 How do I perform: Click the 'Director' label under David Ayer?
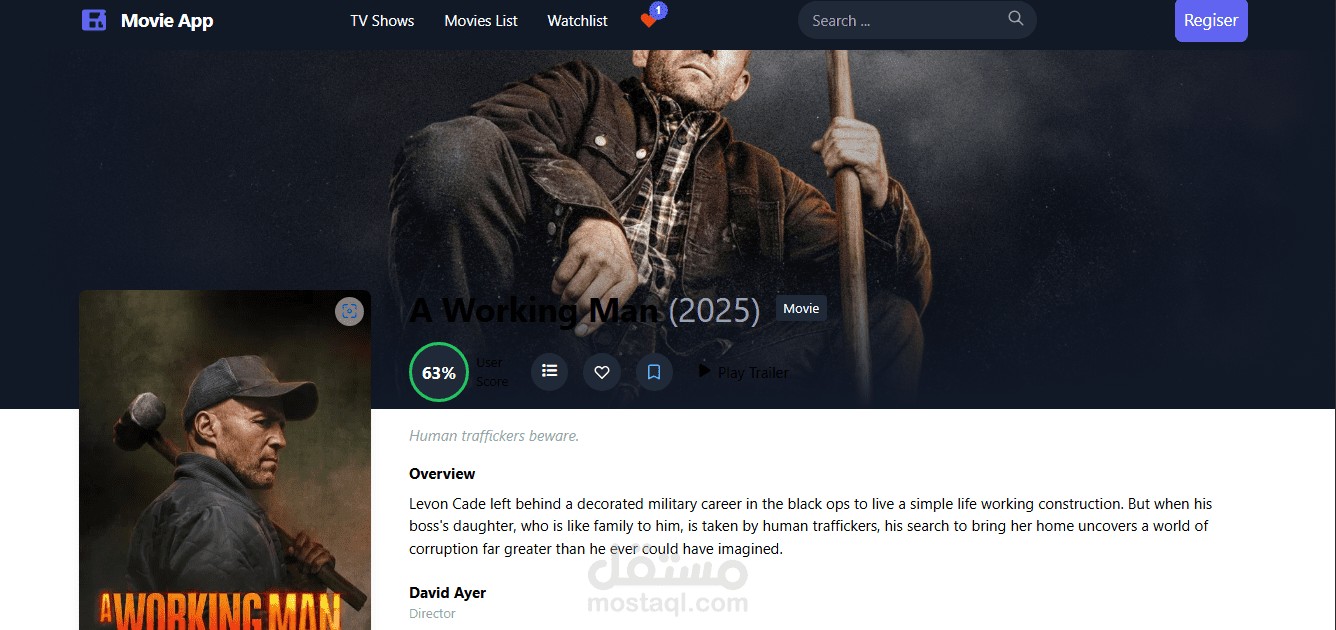click(432, 614)
